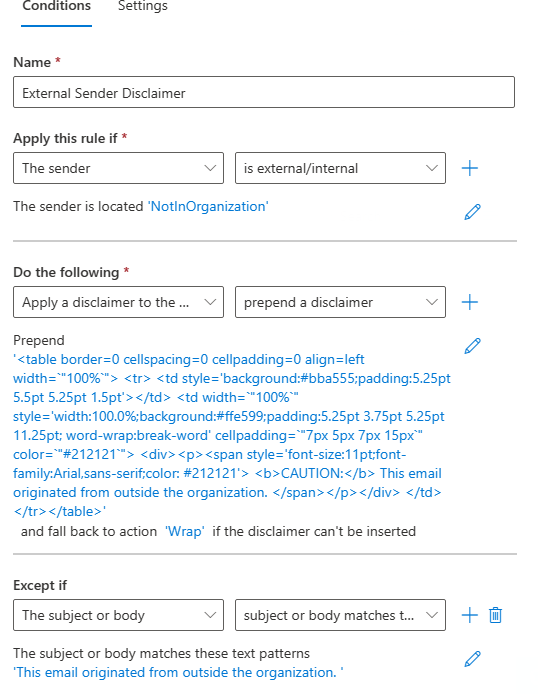Edit the prepend disclaimer text pencil icon

[x=472, y=346]
